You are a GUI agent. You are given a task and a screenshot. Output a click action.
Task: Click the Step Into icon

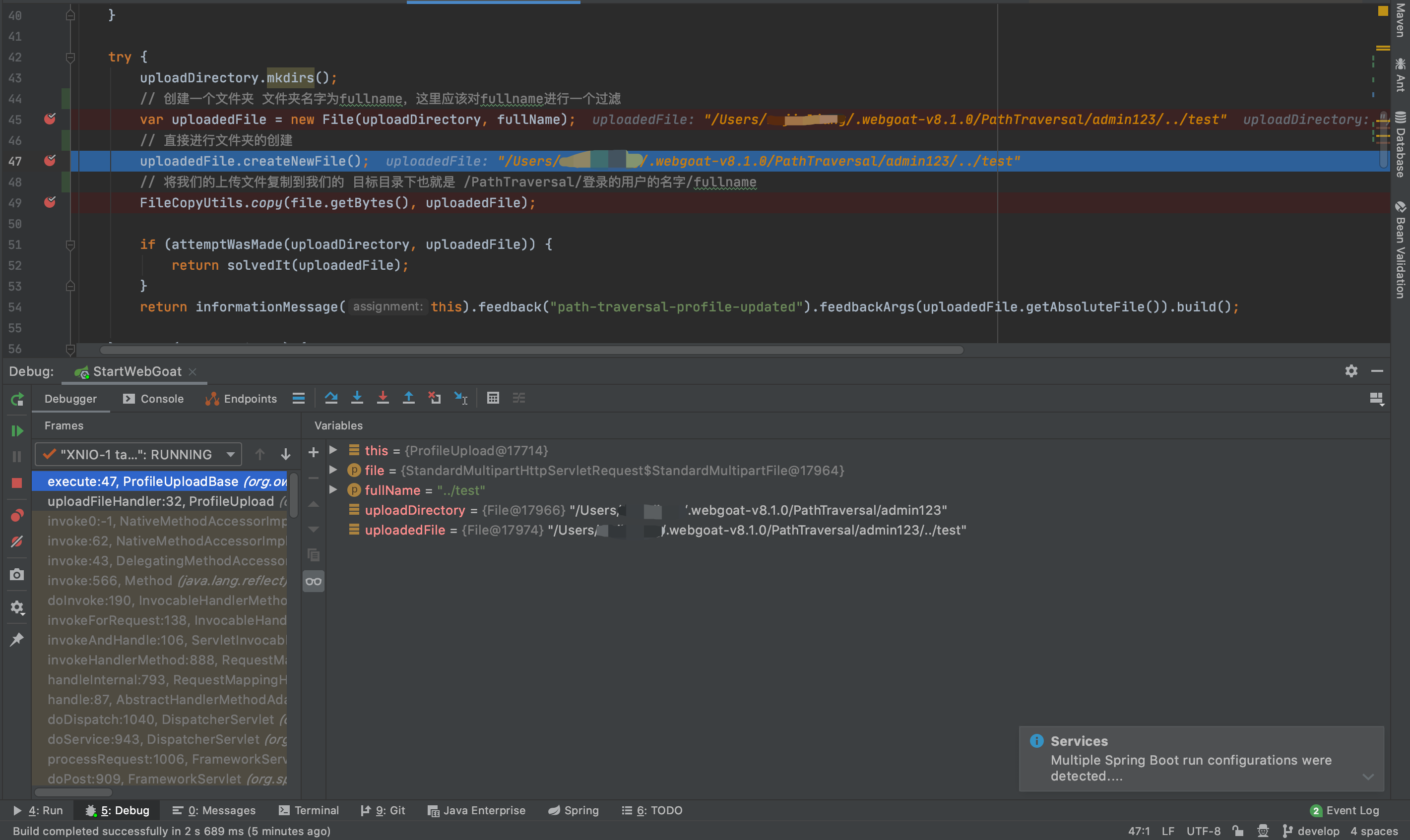[x=357, y=398]
